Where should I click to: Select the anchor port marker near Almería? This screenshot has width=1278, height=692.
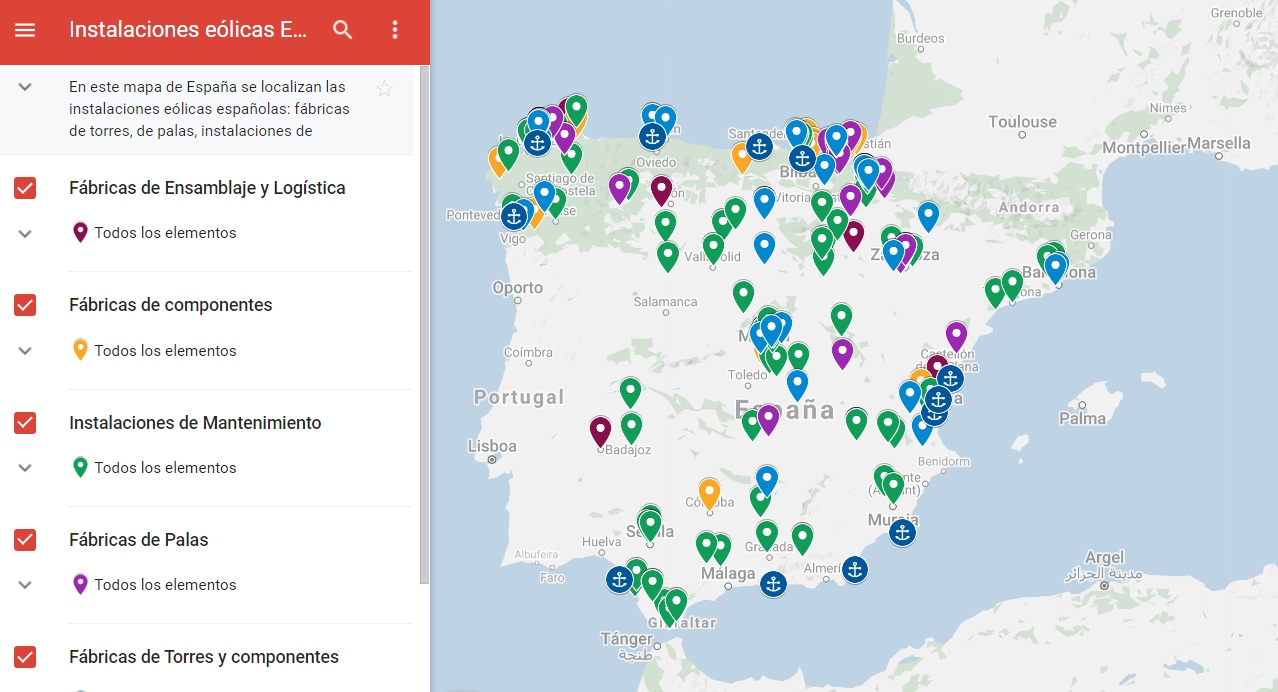854,570
